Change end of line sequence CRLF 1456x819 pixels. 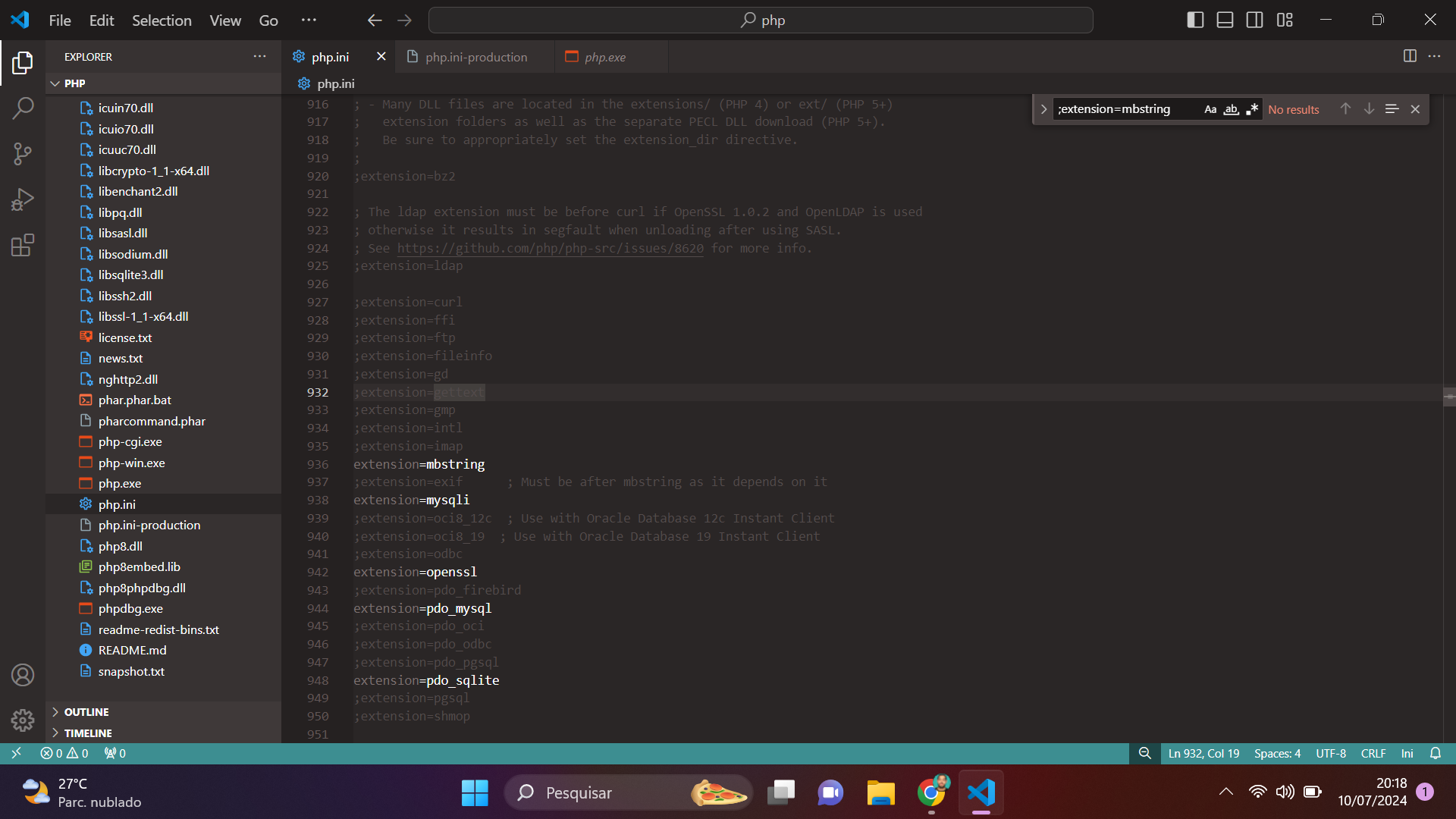click(x=1373, y=754)
